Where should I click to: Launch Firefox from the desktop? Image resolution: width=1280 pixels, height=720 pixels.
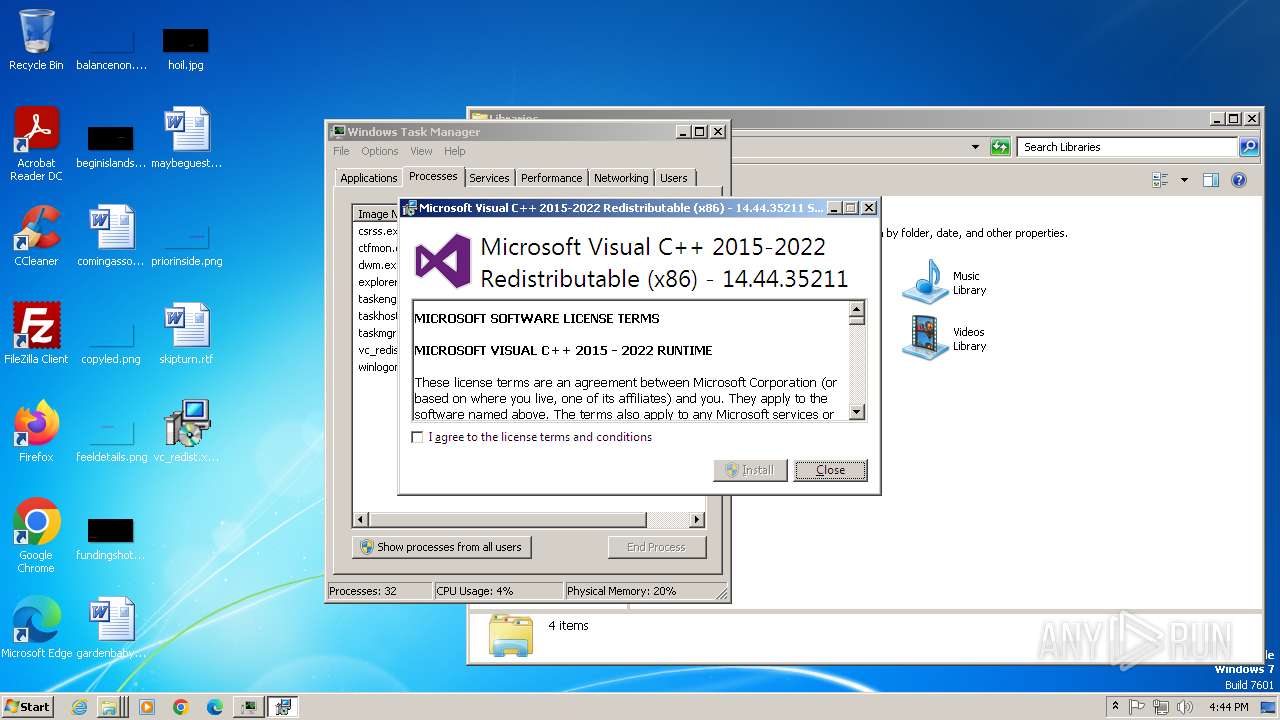(x=36, y=432)
